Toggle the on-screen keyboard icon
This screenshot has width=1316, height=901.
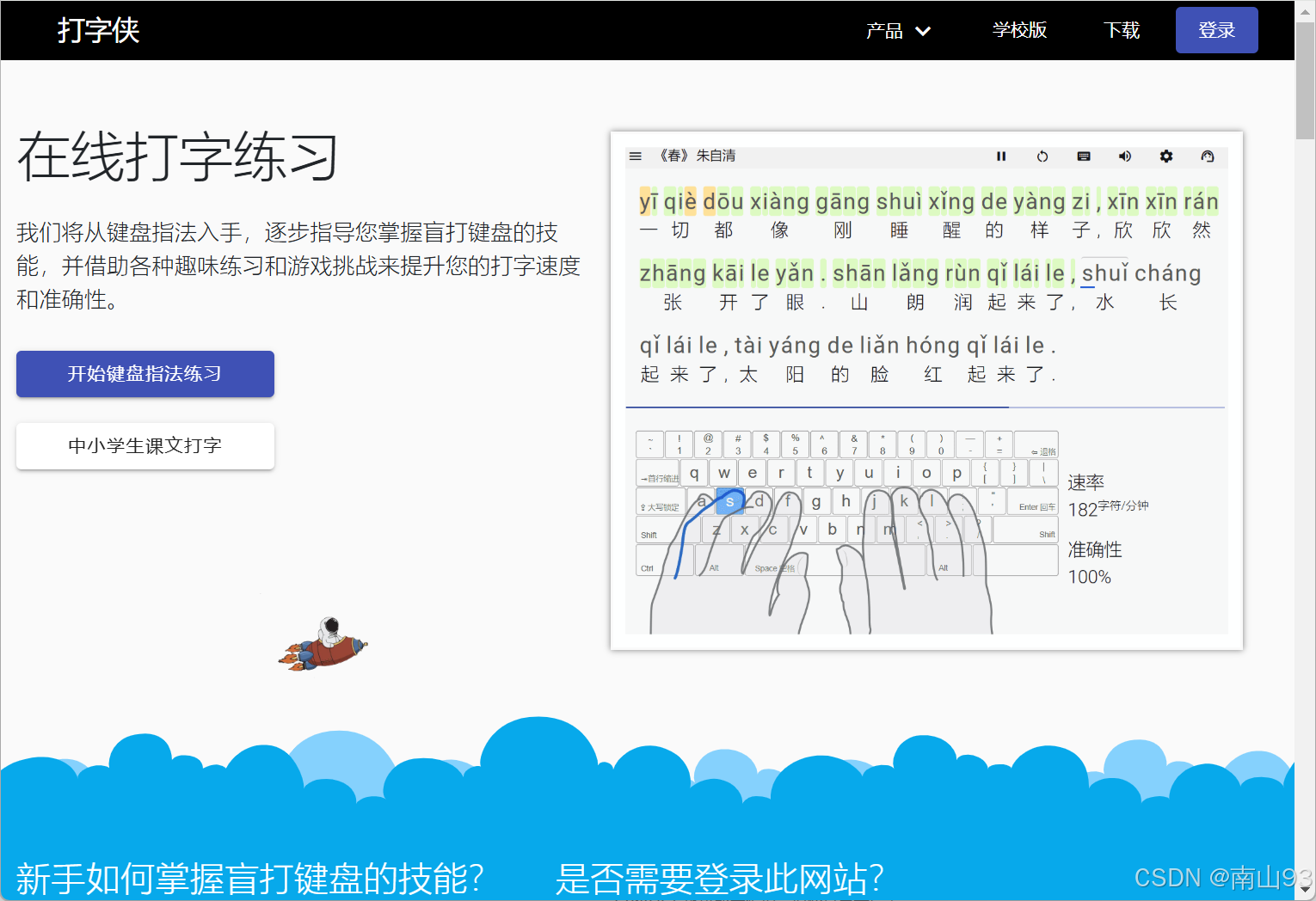pos(1084,156)
